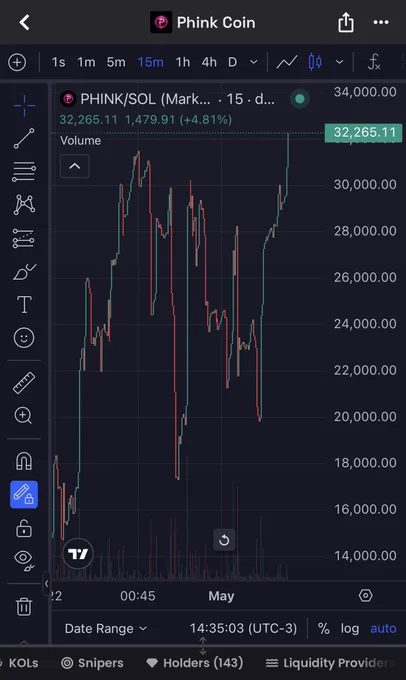
Task: Select the trend line drawing tool
Action: coord(24,138)
